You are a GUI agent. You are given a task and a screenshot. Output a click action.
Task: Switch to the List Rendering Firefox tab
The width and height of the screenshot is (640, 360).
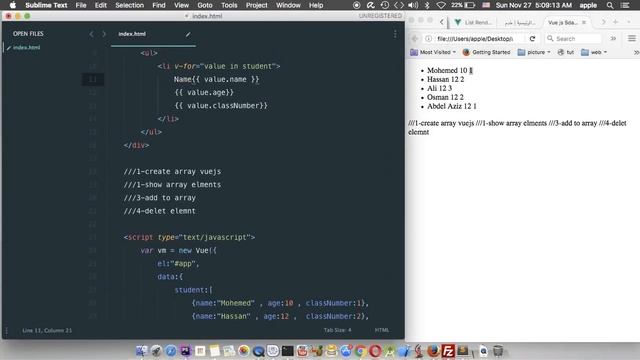tap(473, 22)
